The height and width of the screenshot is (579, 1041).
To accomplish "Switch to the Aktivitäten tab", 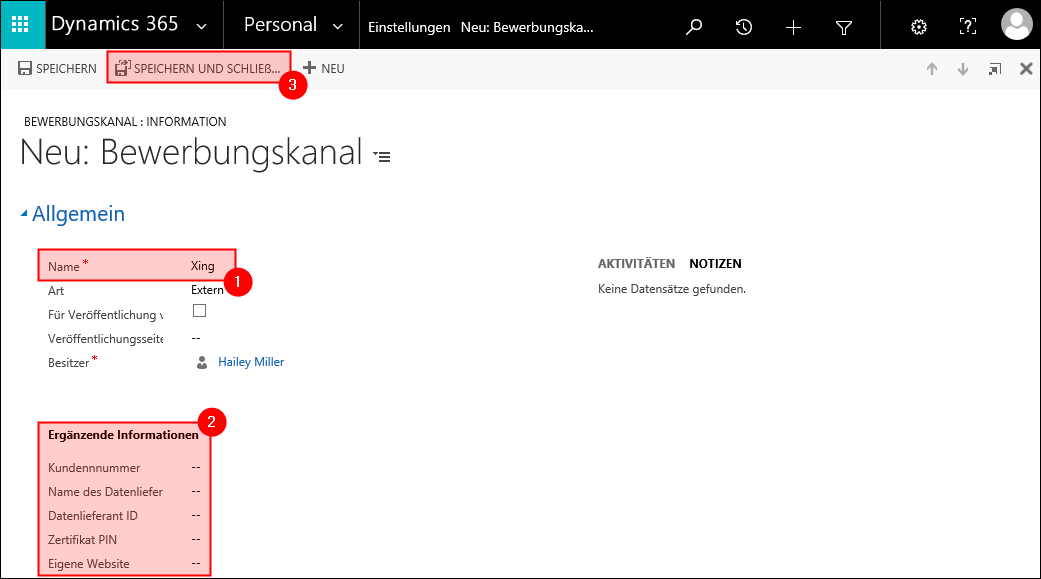I will point(636,264).
